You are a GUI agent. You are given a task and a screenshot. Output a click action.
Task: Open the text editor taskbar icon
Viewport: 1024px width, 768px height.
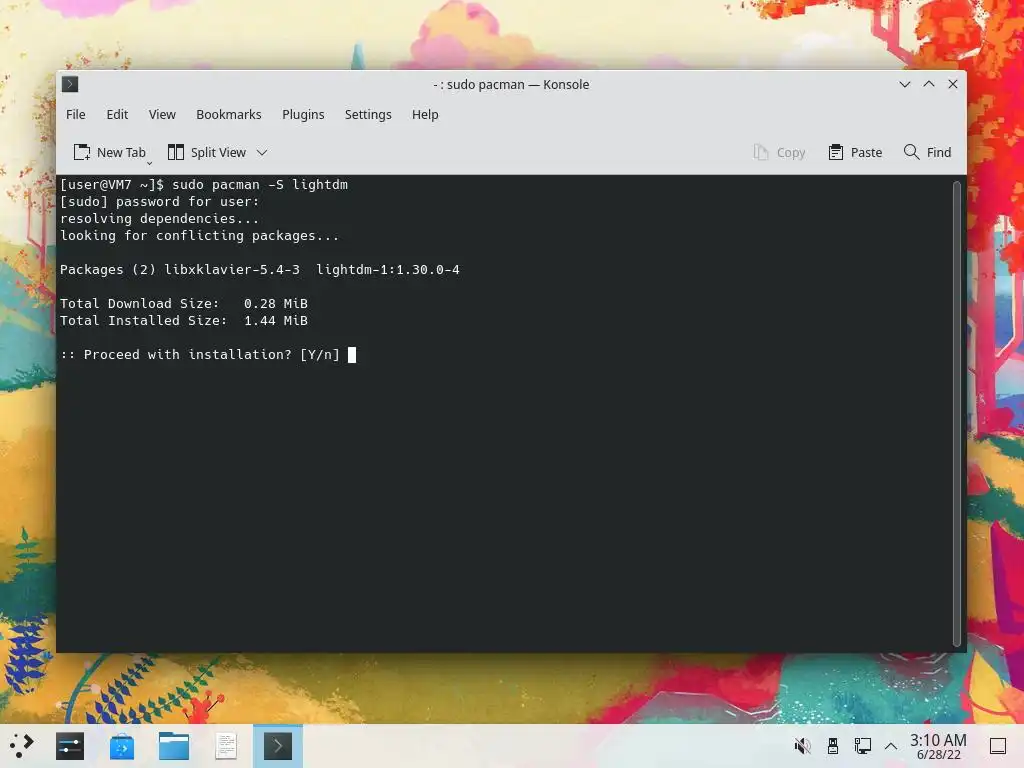click(x=226, y=746)
